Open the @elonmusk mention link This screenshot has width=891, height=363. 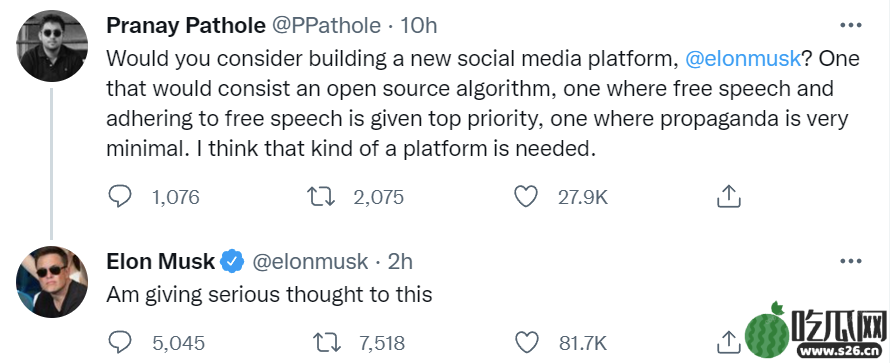click(743, 59)
